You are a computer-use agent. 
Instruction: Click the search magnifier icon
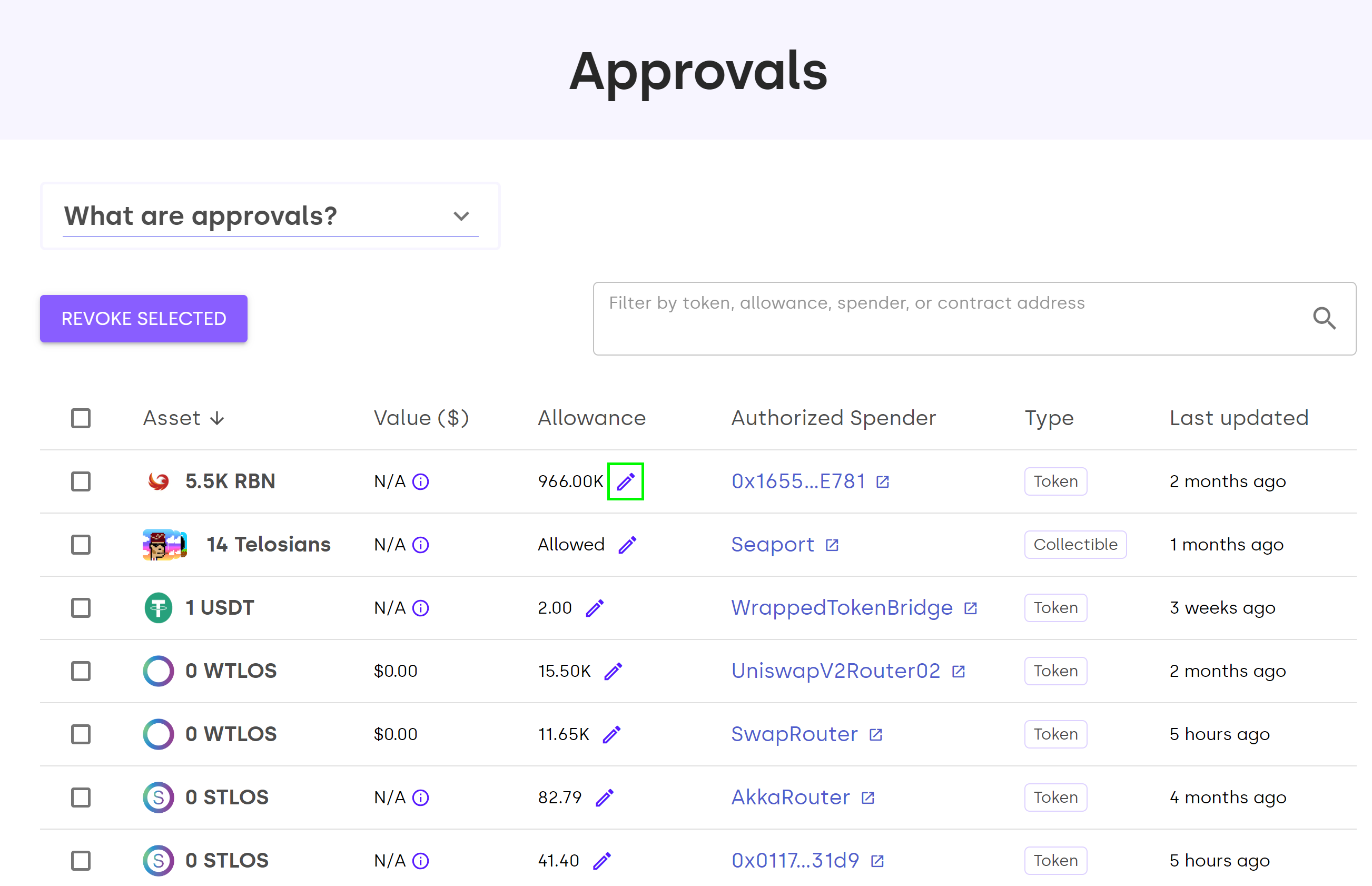1325,319
